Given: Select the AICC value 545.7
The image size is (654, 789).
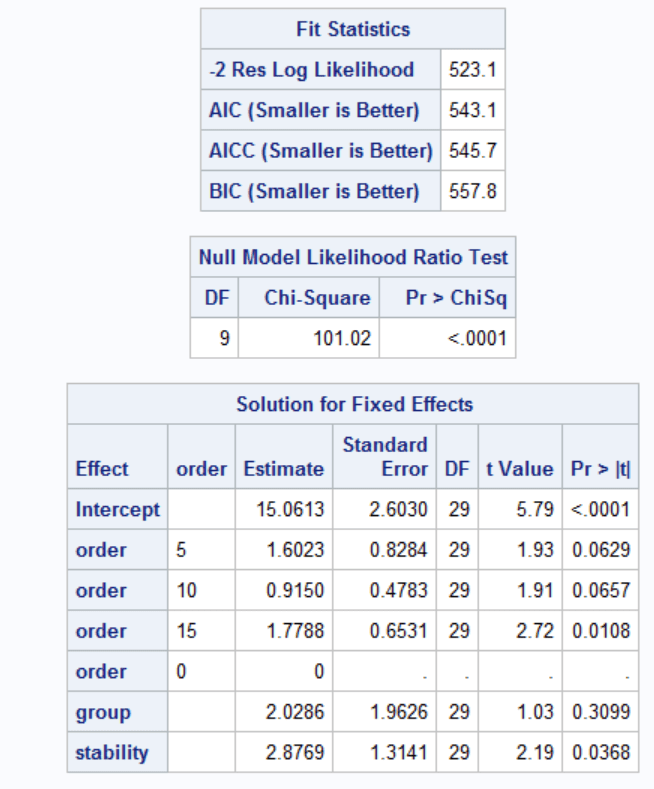Looking at the screenshot, I should [472, 150].
